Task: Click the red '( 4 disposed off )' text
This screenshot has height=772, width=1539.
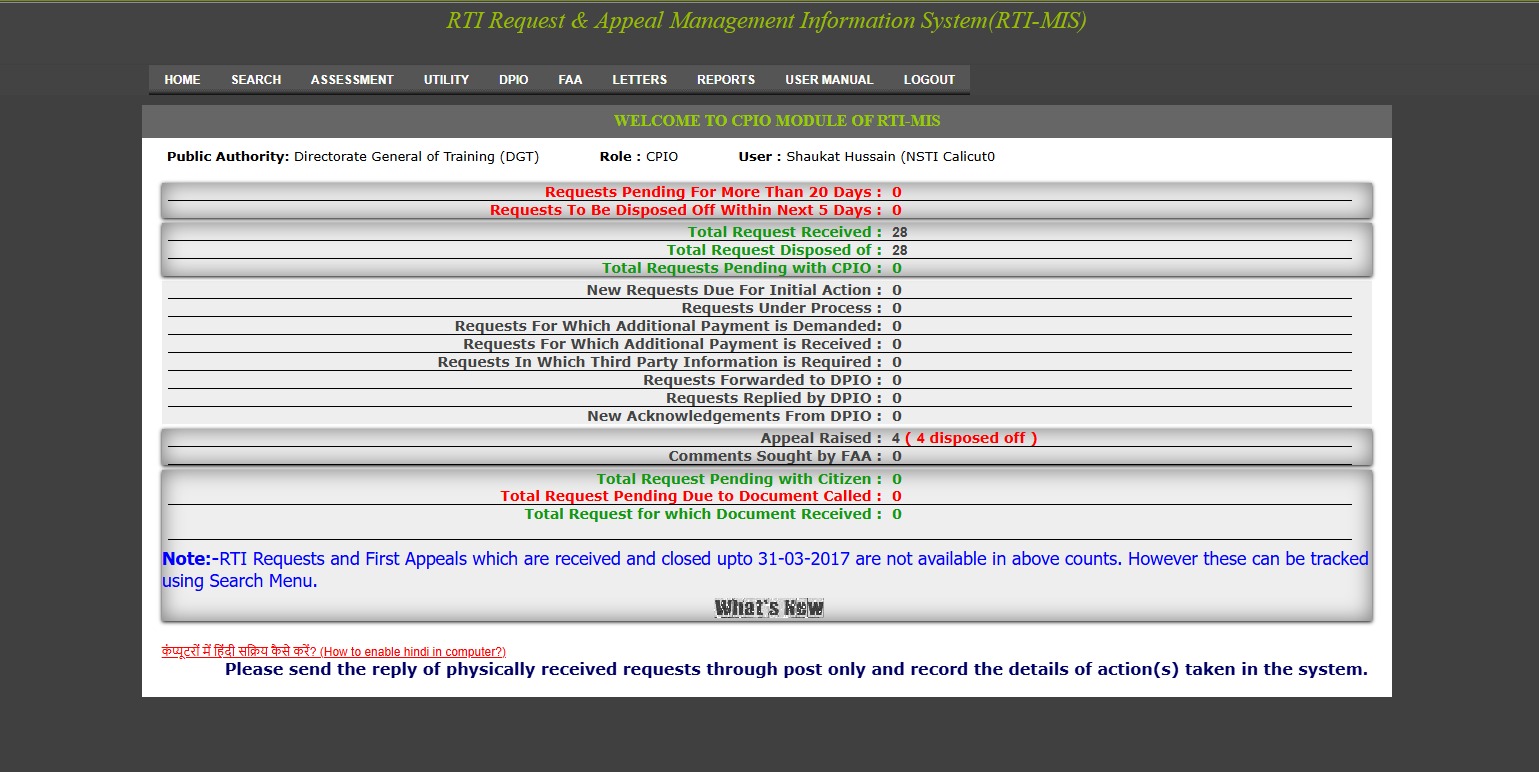Action: (971, 438)
